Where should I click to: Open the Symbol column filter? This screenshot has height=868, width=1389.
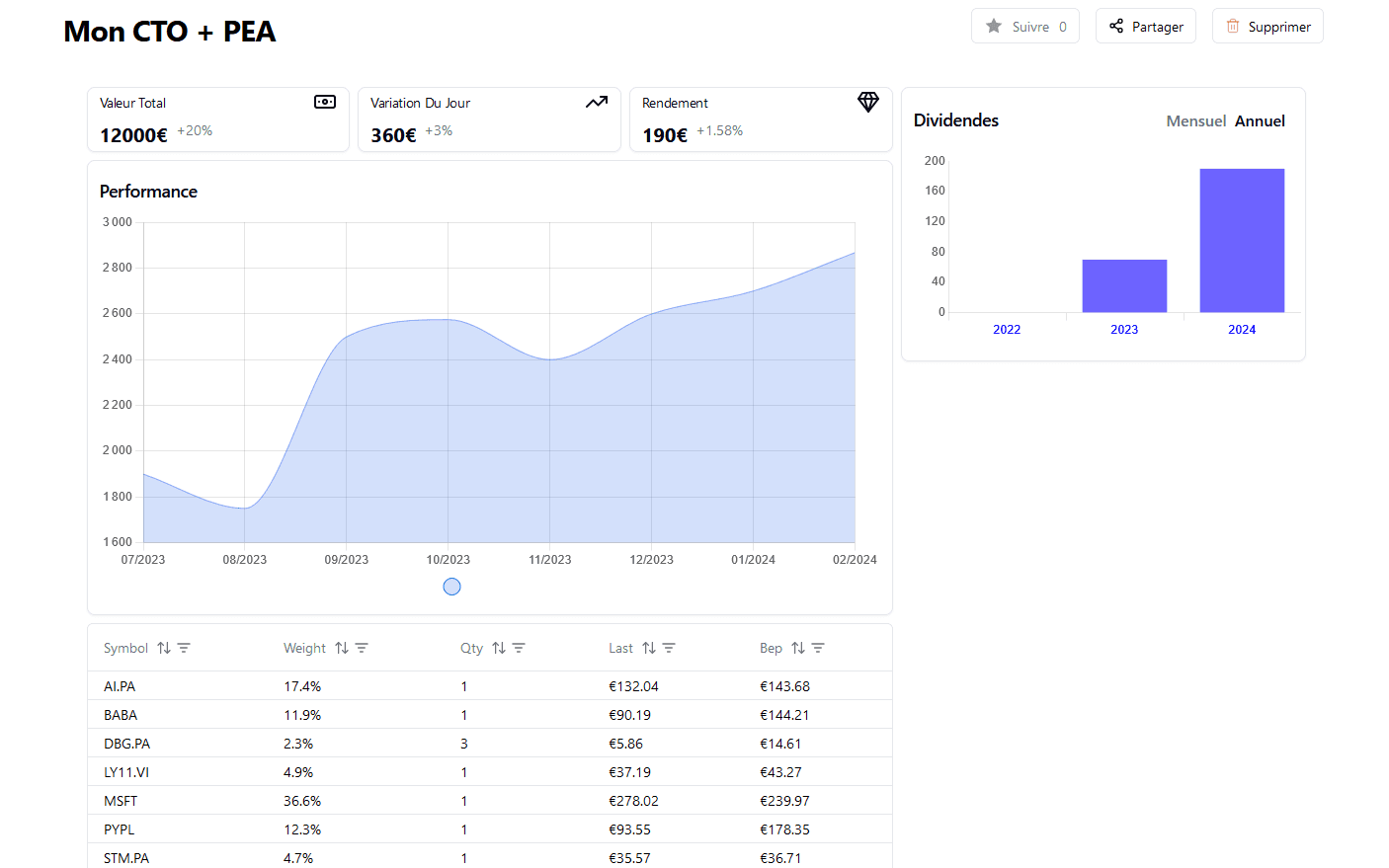[184, 648]
